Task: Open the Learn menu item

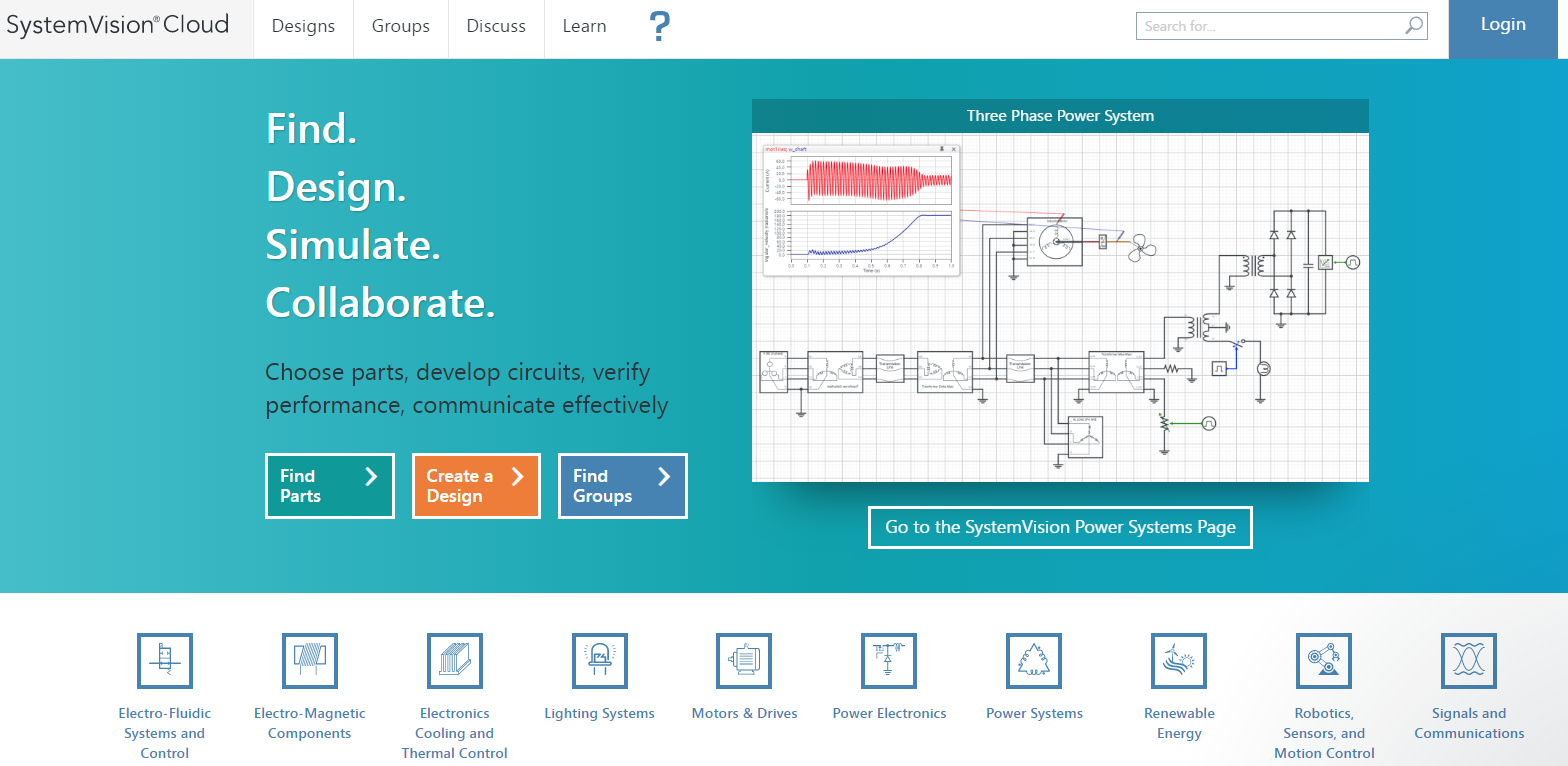Action: 585,27
